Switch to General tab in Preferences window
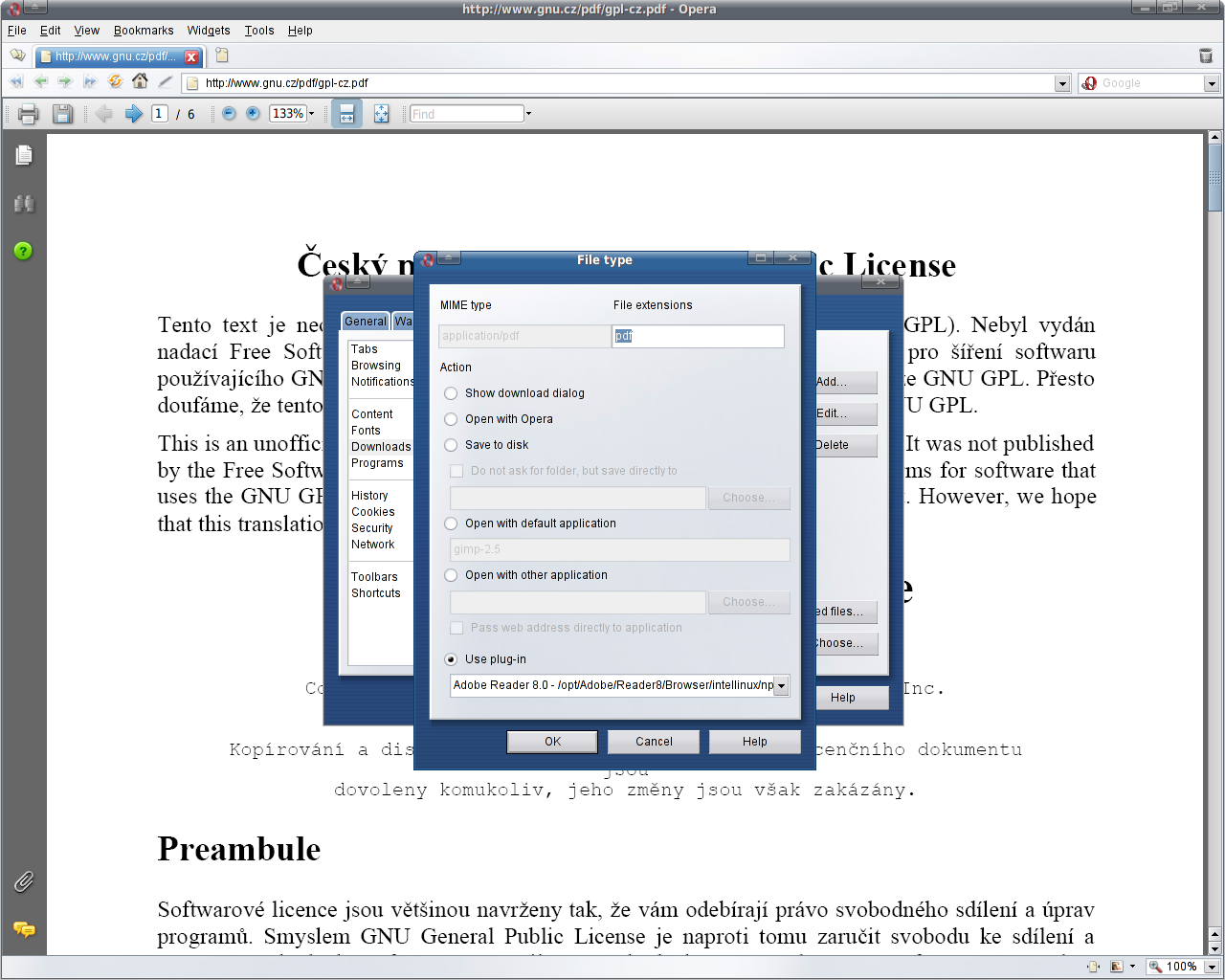This screenshot has width=1225, height=980. pyautogui.click(x=366, y=322)
